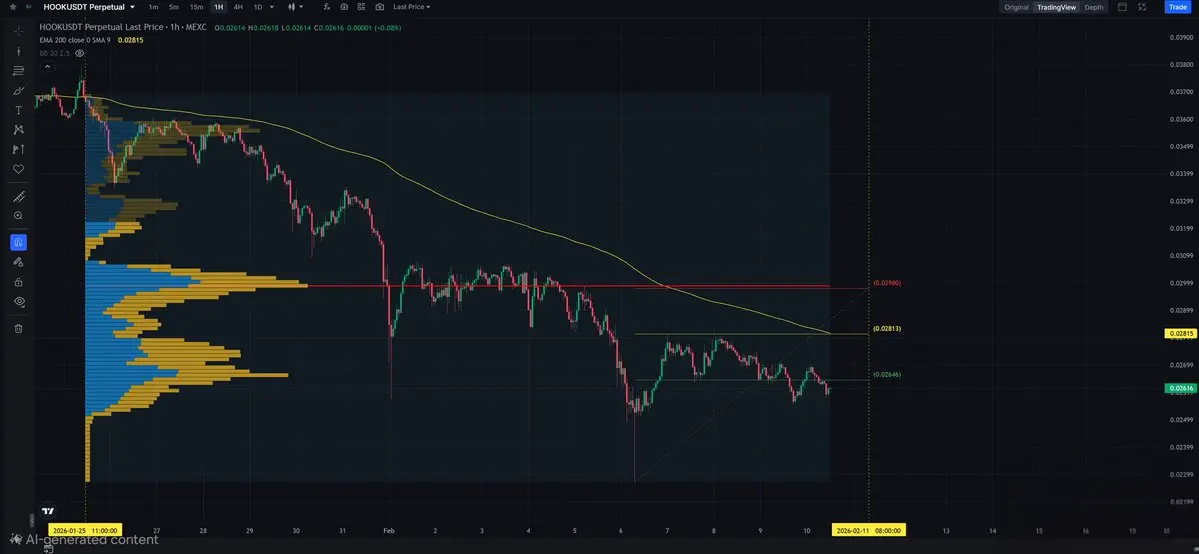
Task: Toggle hide all drawings eye icon
Action: click(19, 301)
